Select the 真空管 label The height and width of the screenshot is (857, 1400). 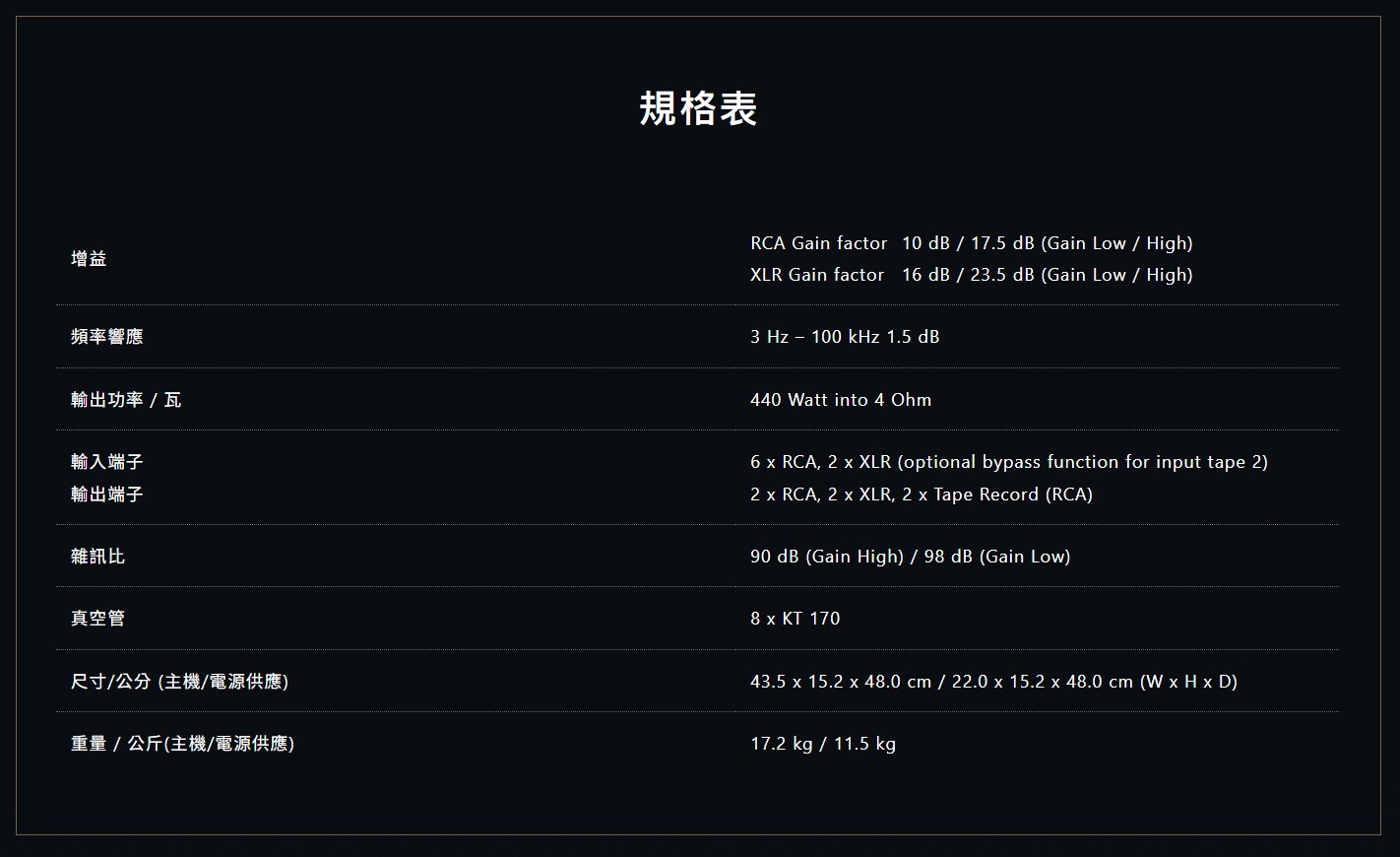click(98, 619)
